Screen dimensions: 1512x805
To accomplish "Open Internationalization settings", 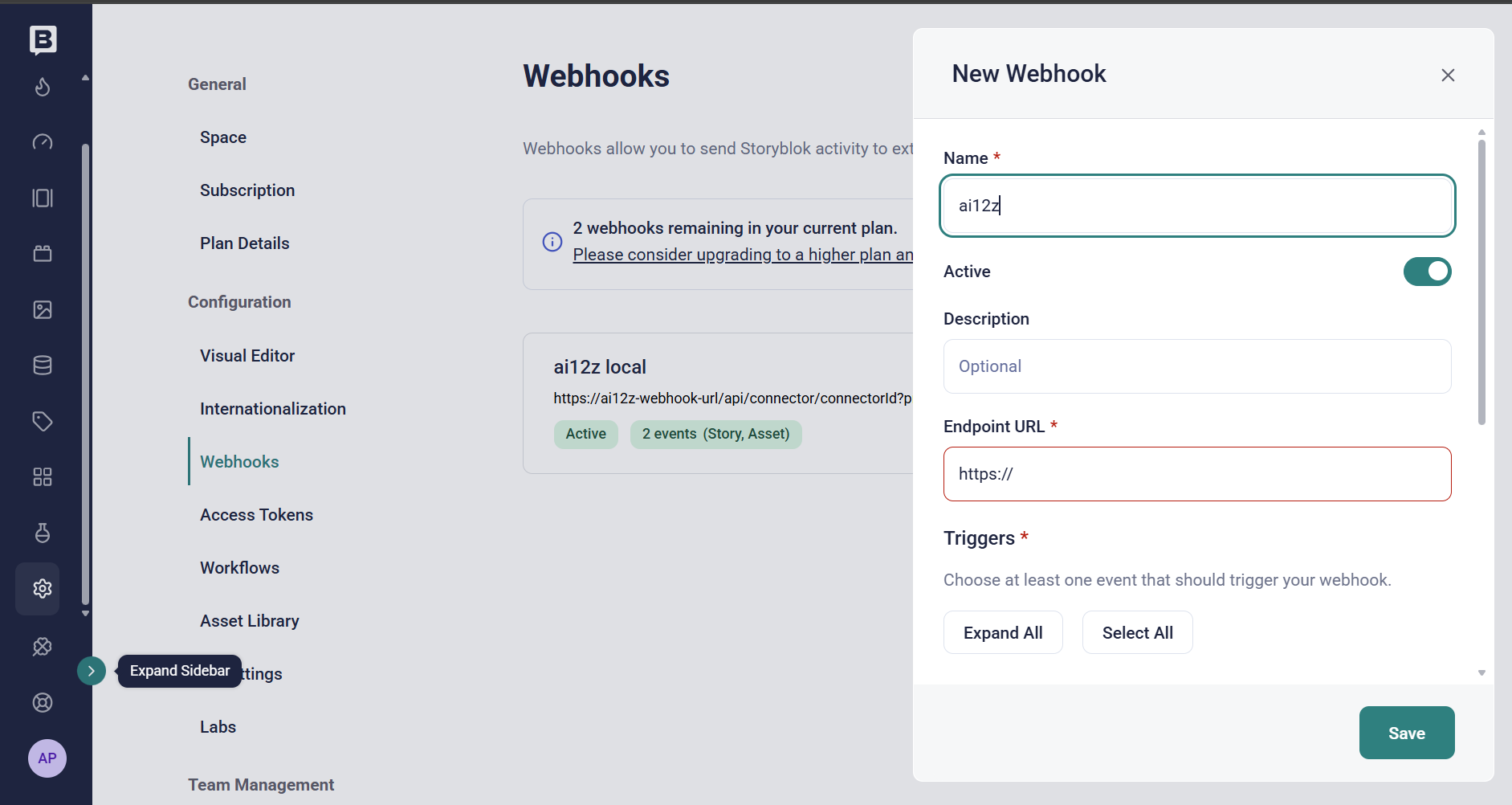I will (x=273, y=409).
